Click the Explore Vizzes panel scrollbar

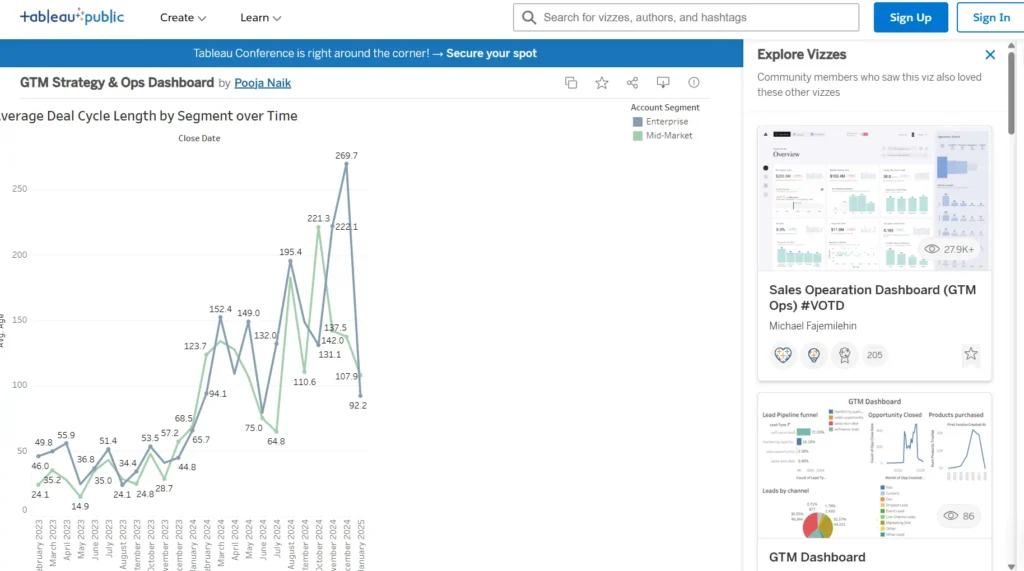[1011, 91]
